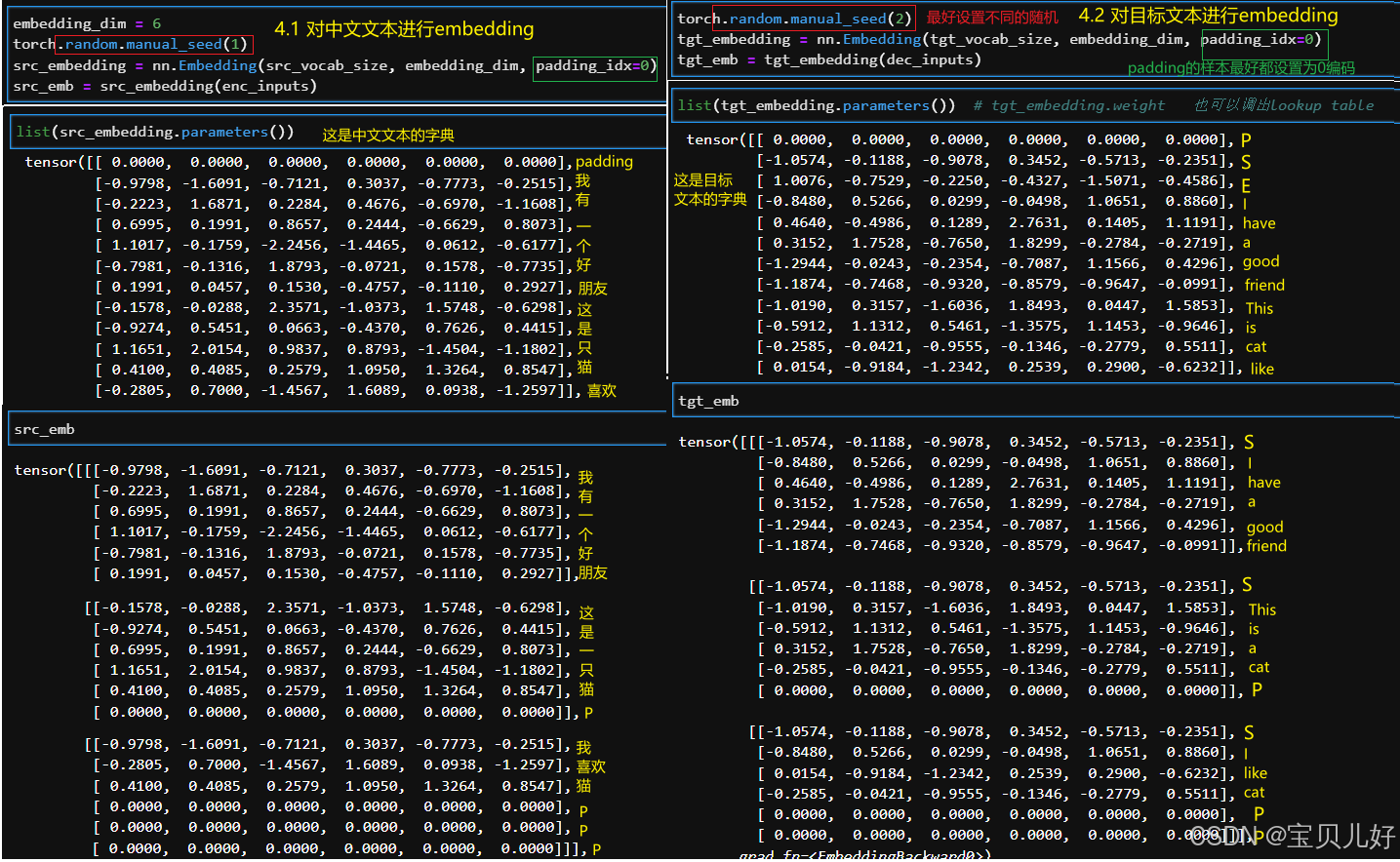Click the heading '4.1 对中文文本进行embedding'
This screenshot has width=1400, height=862.
[x=404, y=29]
